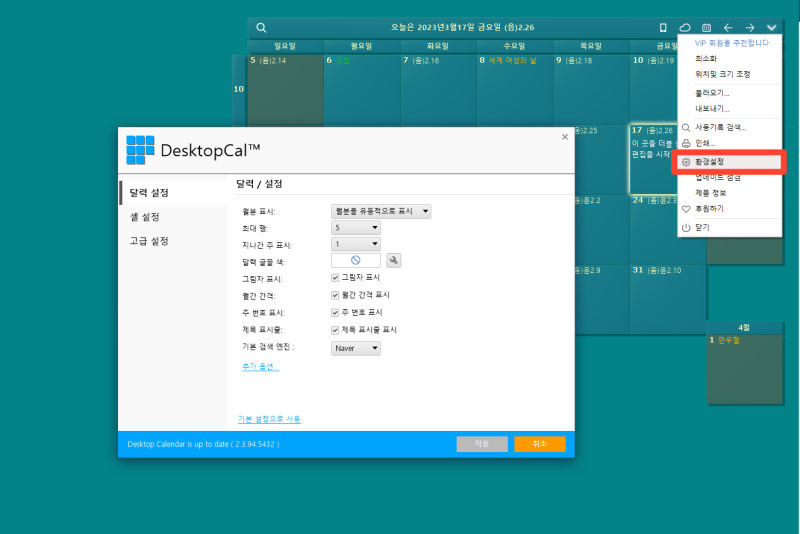Image resolution: width=800 pixels, height=534 pixels.
Task: Open 불러오기... import menu item
Action: click(730, 93)
